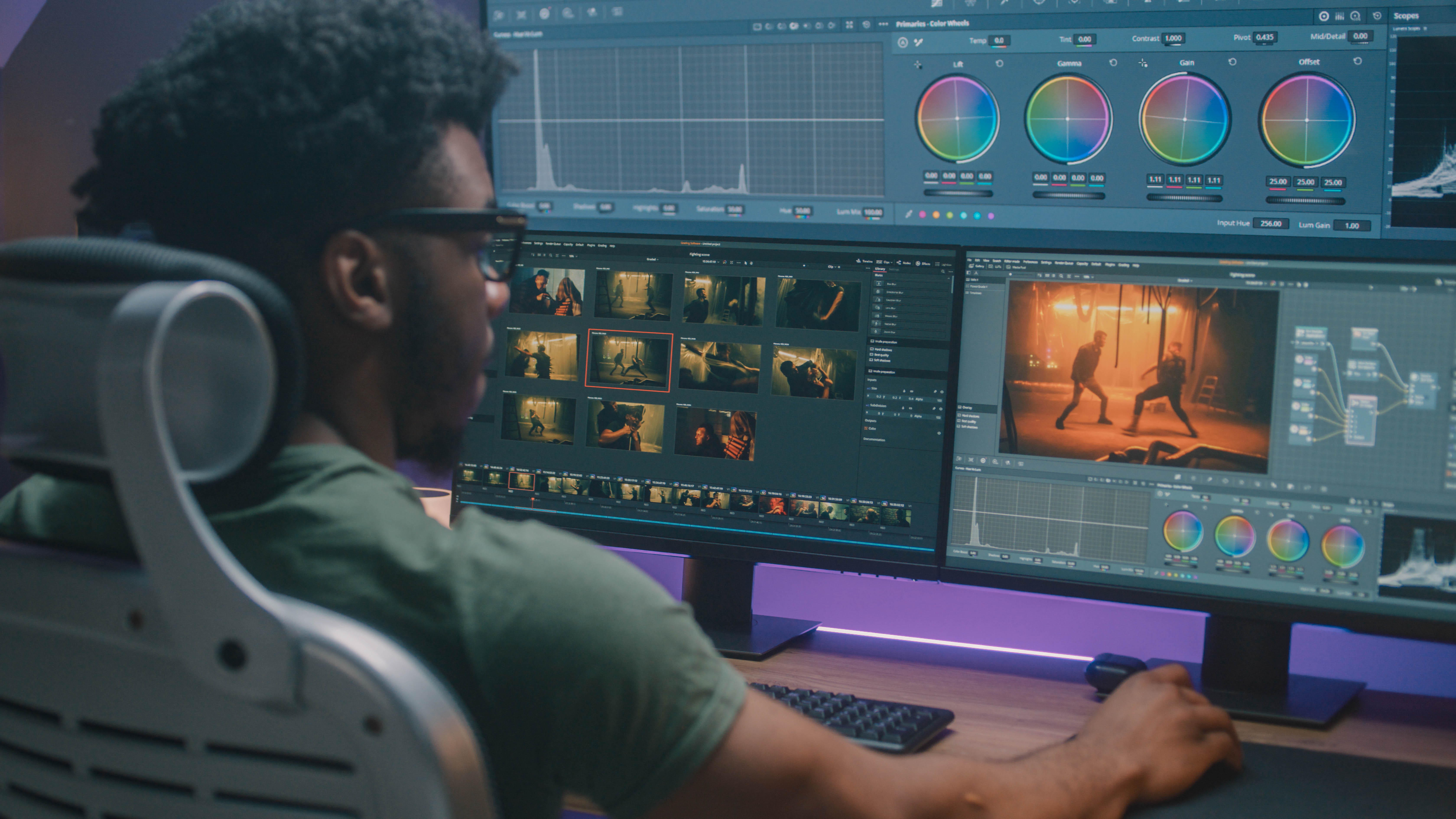The width and height of the screenshot is (1456, 819).
Task: Open the Help menu on left monitor
Action: [612, 246]
